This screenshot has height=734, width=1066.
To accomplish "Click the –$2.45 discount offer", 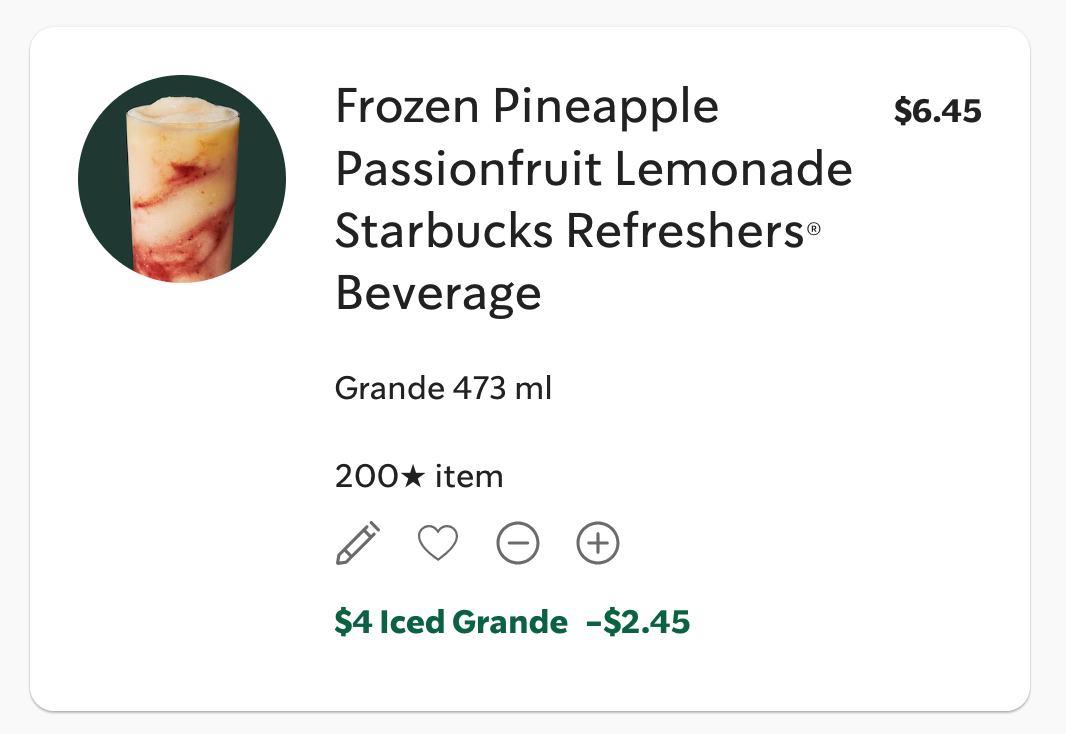I will pyautogui.click(x=640, y=621).
